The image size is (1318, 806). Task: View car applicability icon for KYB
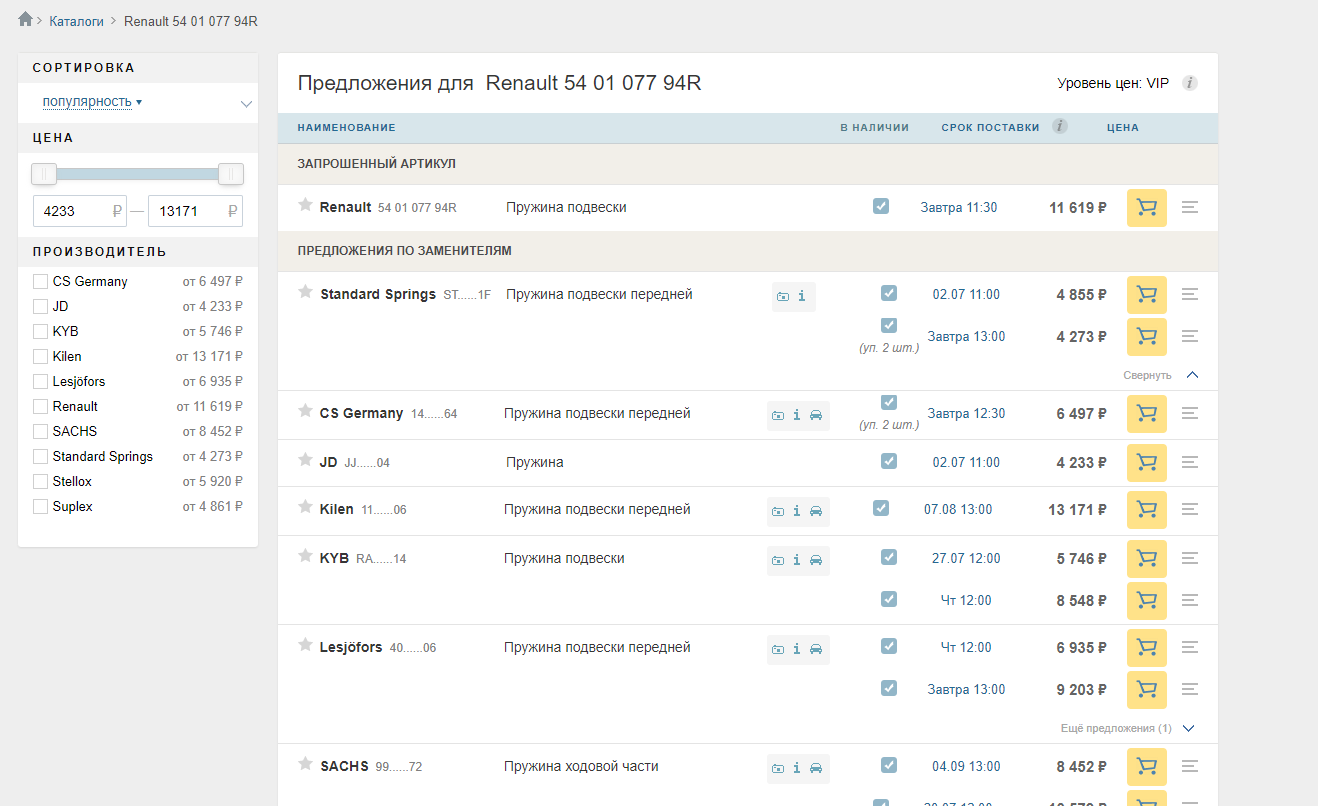(816, 560)
